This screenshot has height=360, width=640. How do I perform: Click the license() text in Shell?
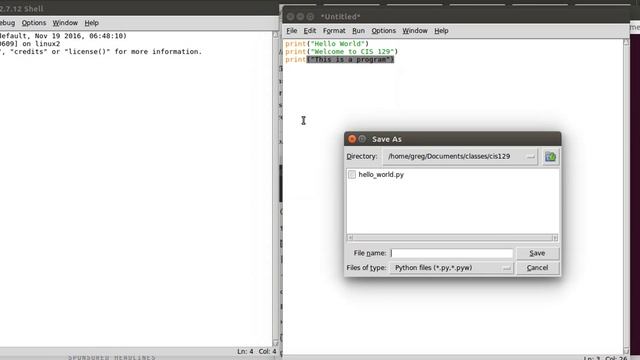point(87,52)
